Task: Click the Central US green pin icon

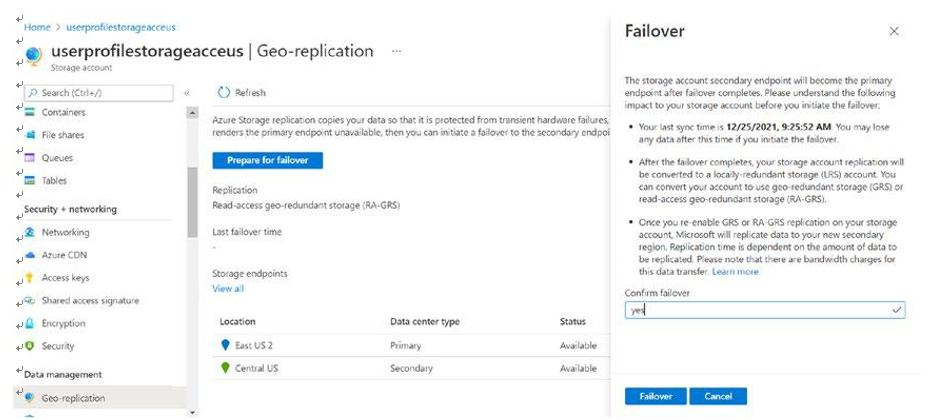Action: click(225, 368)
